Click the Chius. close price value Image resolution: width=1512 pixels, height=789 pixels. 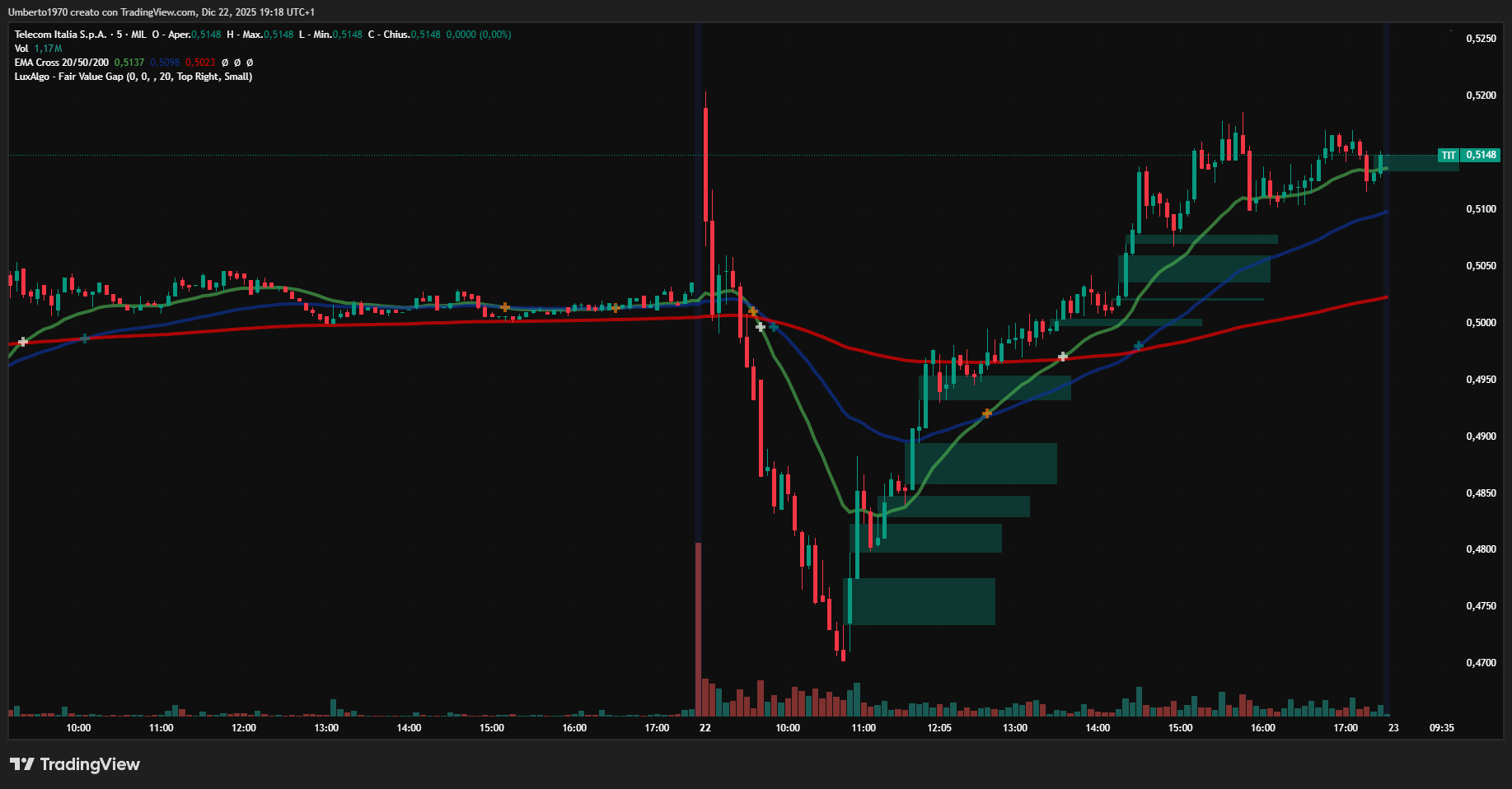[x=425, y=35]
